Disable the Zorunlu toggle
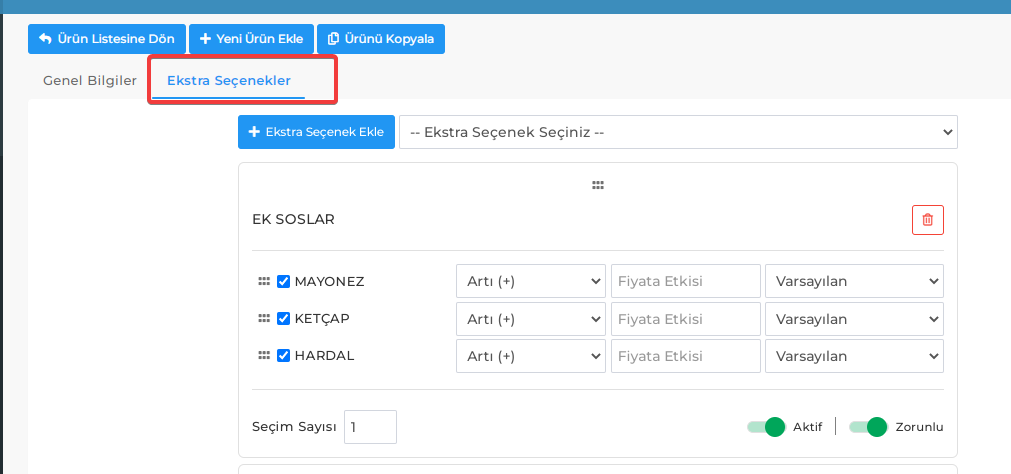1011x474 pixels. pyautogui.click(x=869, y=427)
